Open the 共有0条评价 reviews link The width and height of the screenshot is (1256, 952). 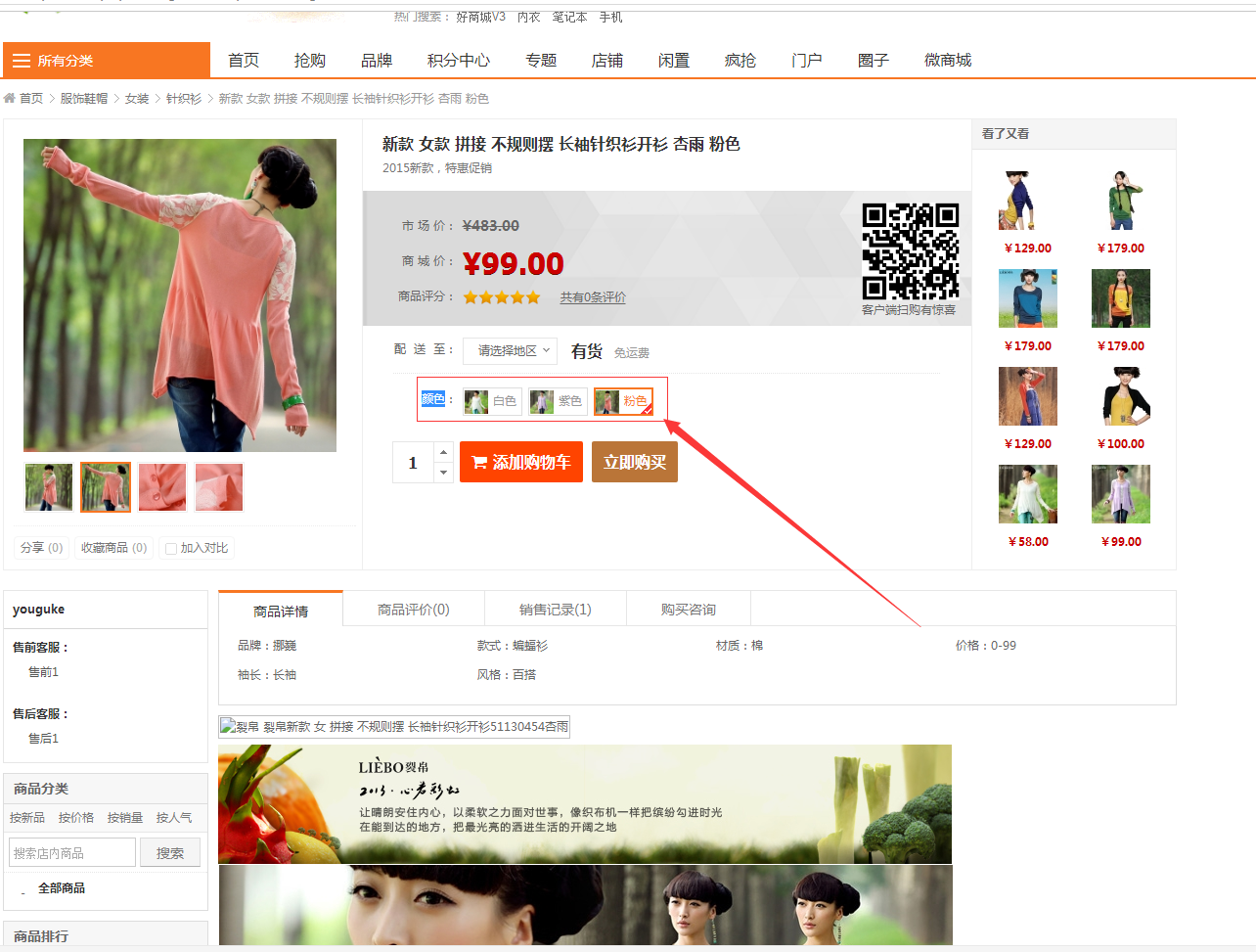(593, 297)
